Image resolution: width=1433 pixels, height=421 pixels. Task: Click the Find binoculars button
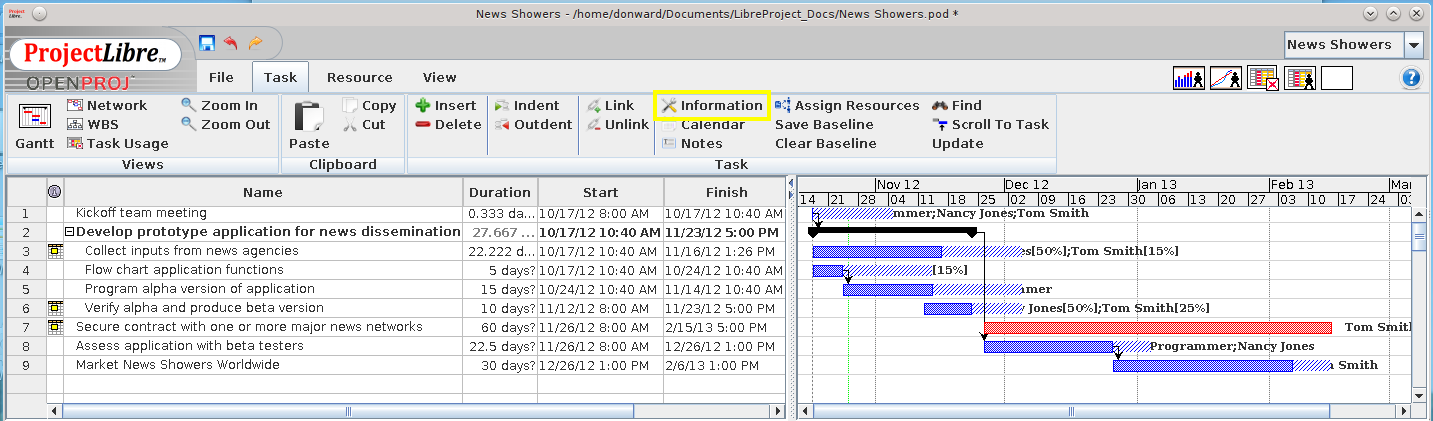click(957, 105)
